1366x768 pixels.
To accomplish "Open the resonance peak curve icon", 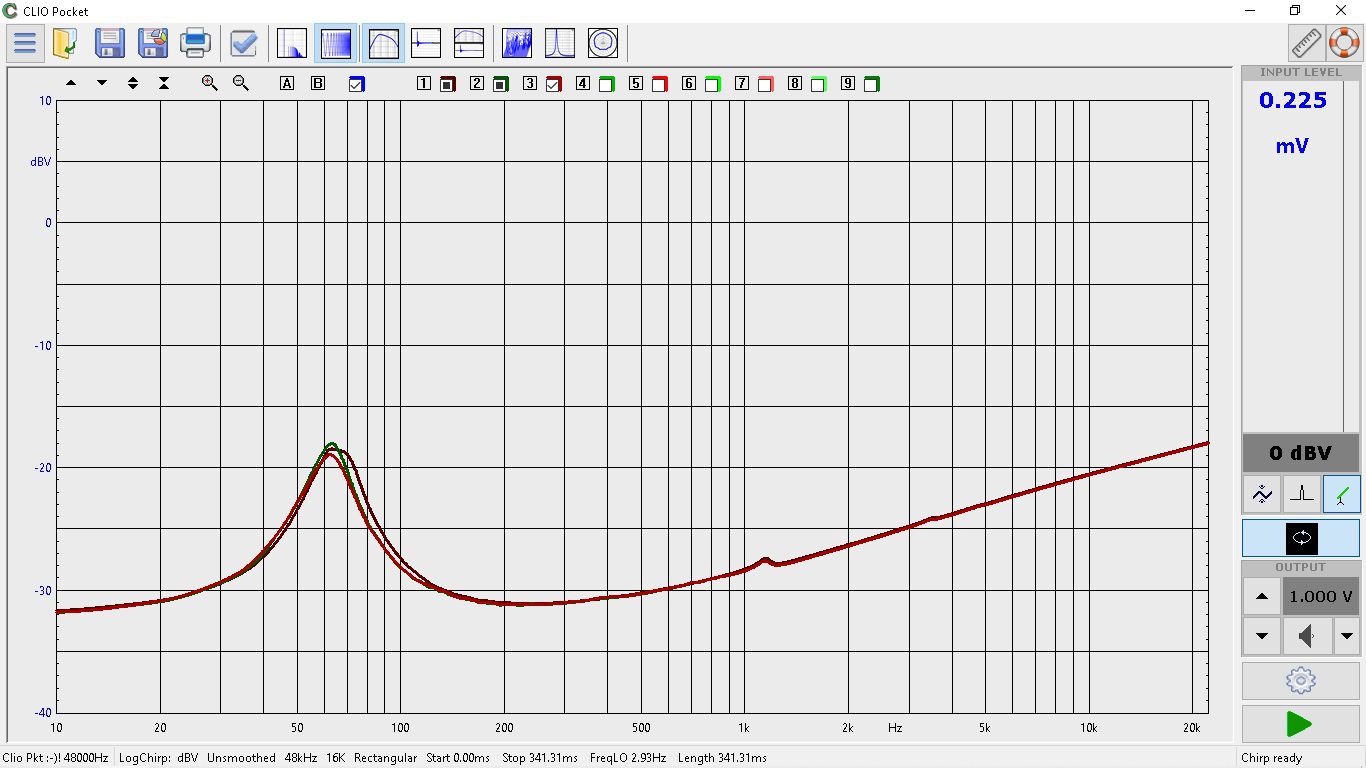I will [x=560, y=43].
